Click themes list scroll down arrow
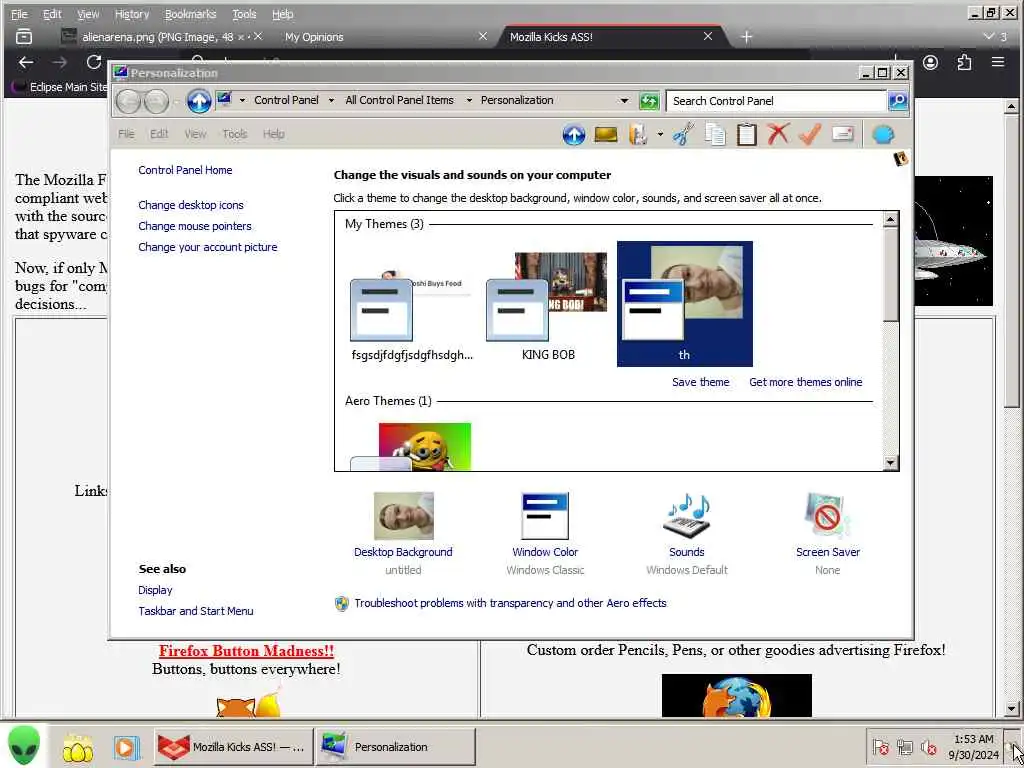This screenshot has width=1024, height=768. [x=891, y=462]
